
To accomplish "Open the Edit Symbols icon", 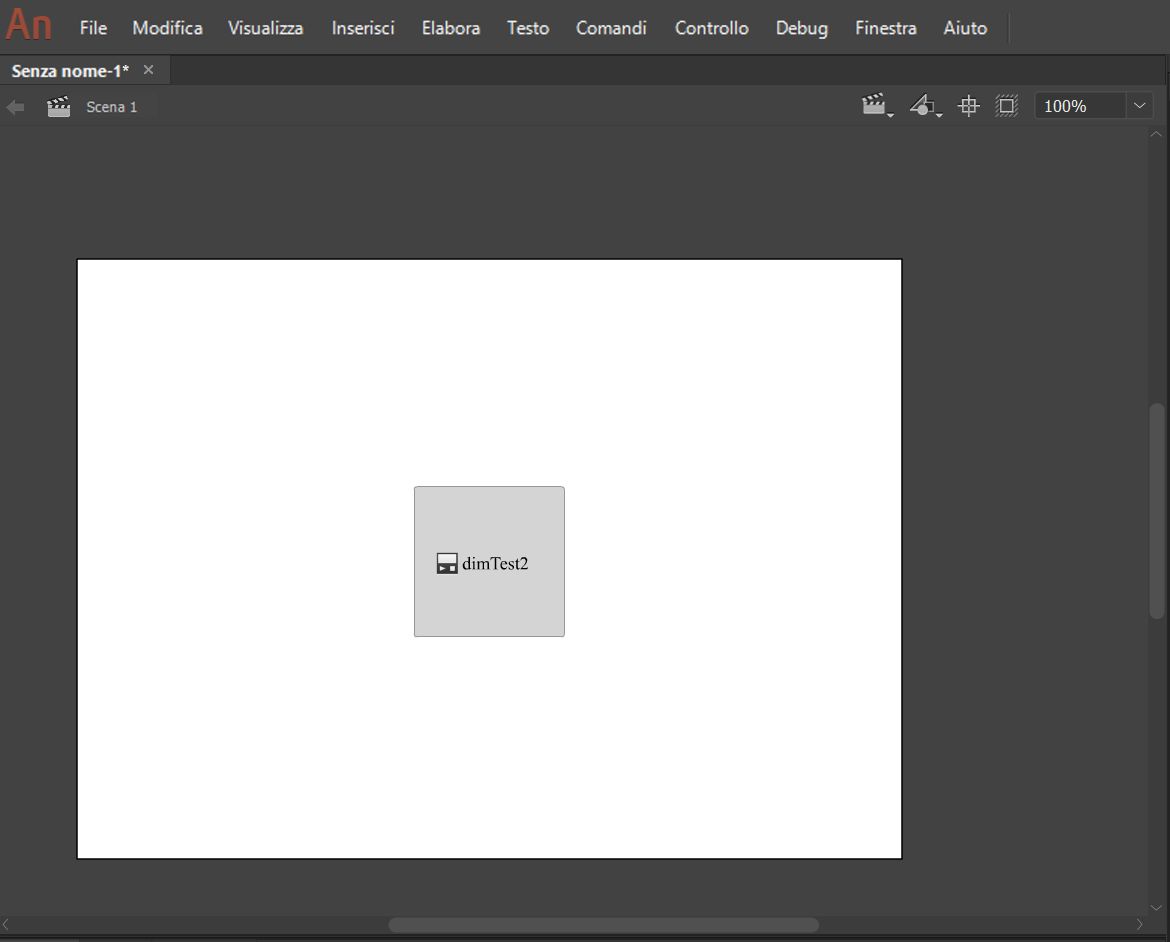I will [922, 103].
